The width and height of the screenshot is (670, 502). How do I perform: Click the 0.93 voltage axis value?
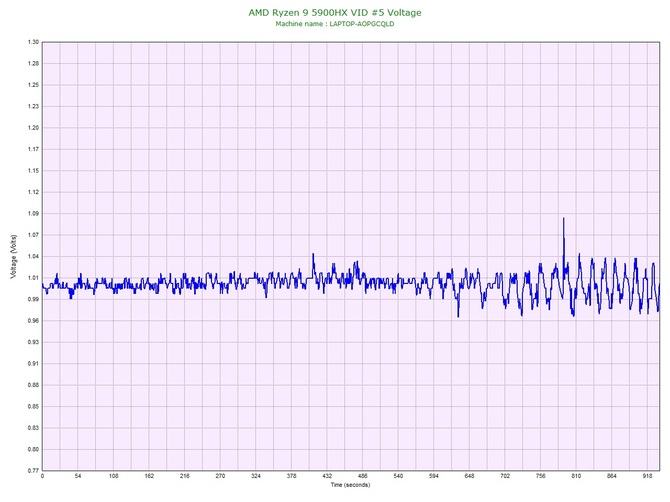33,342
